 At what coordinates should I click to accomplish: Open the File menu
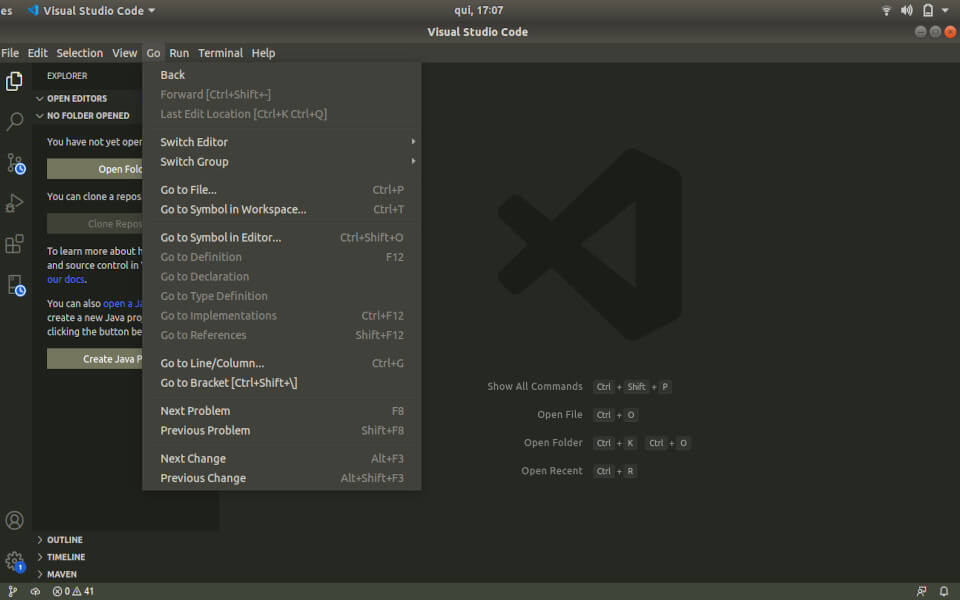click(x=10, y=53)
